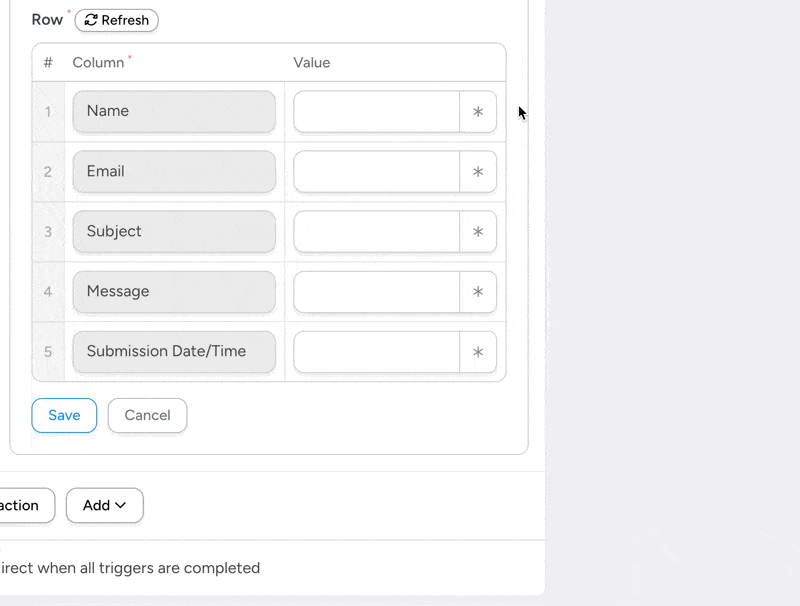Select the Message column field

(x=173, y=291)
